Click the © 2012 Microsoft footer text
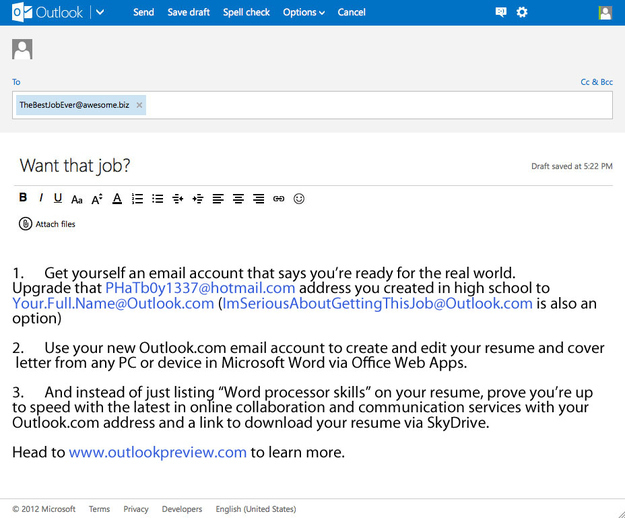 click(x=44, y=509)
